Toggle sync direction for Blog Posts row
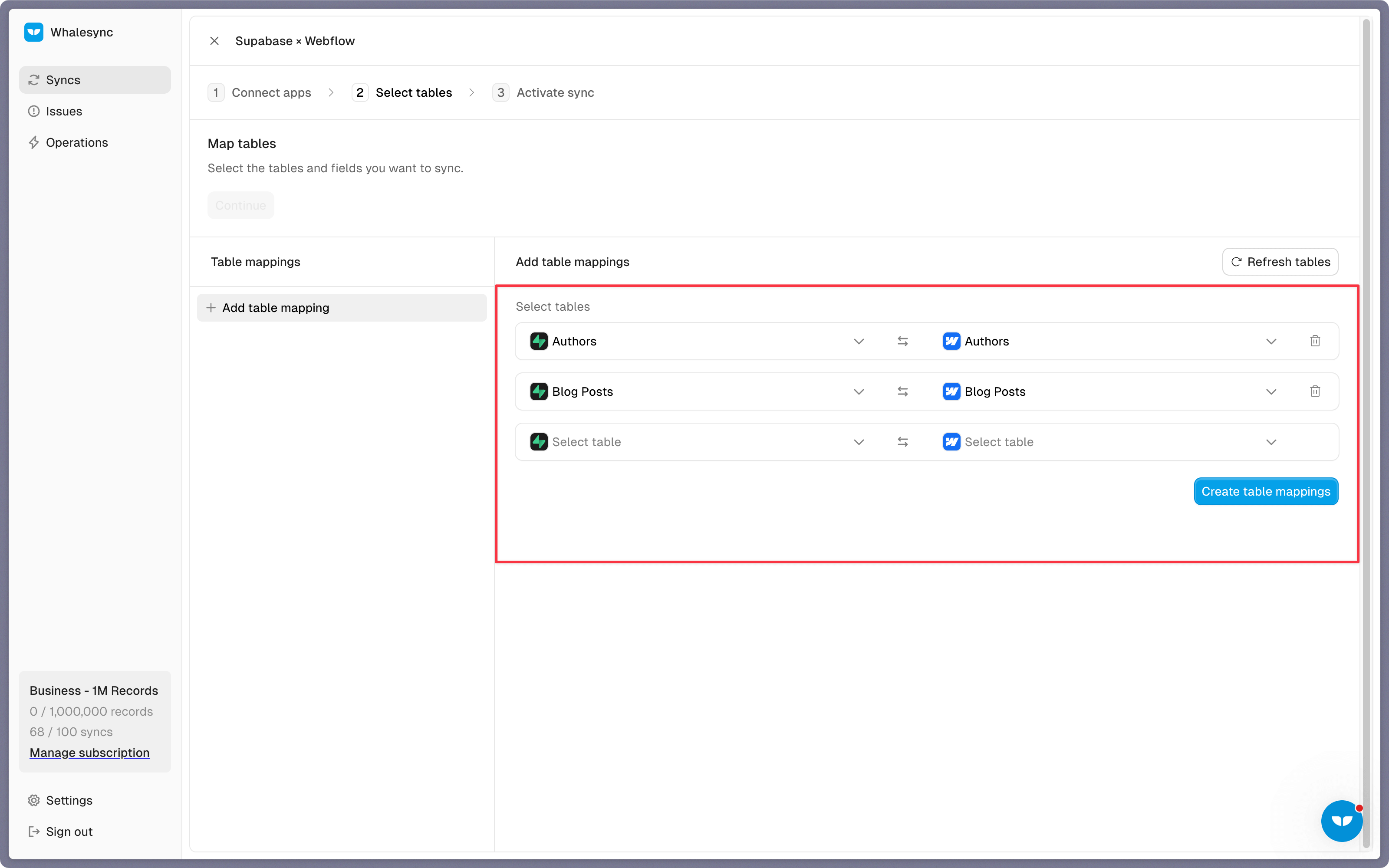1389x868 pixels. pyautogui.click(x=902, y=391)
